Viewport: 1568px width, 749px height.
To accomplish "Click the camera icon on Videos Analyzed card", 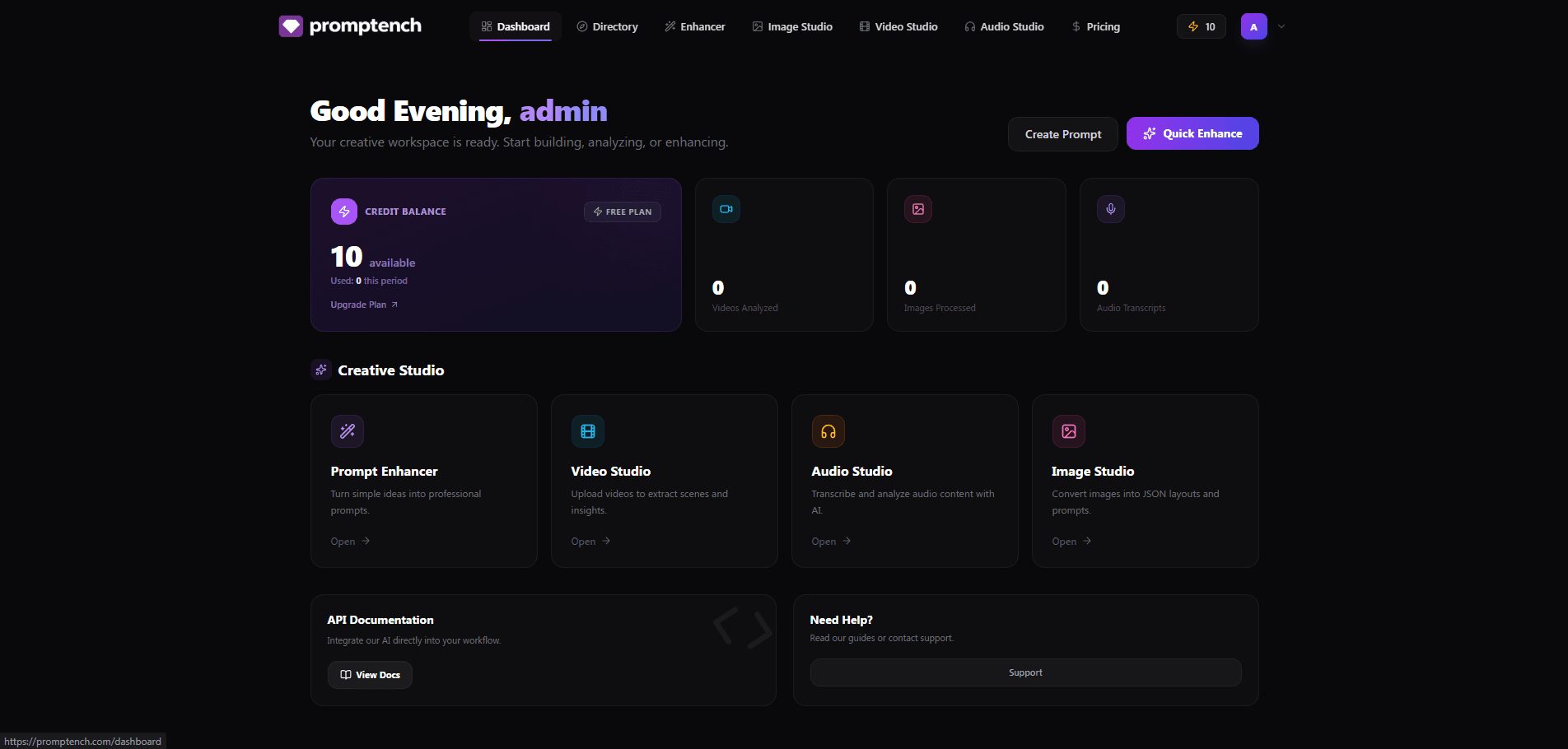I will [x=726, y=208].
